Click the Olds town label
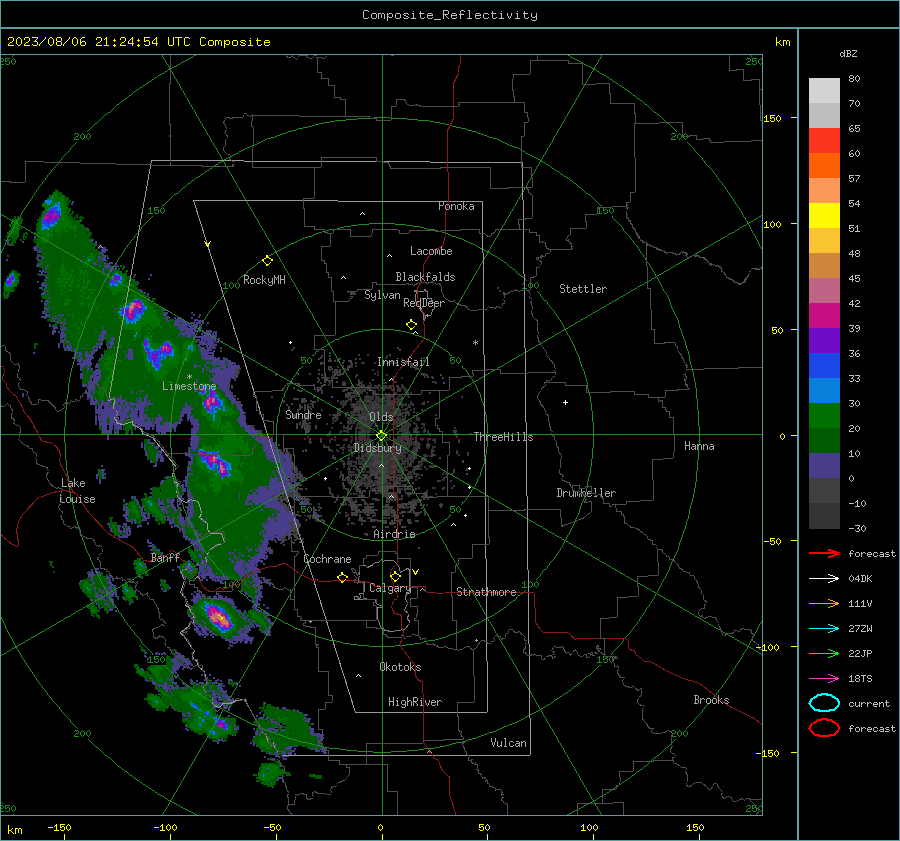 coord(381,417)
